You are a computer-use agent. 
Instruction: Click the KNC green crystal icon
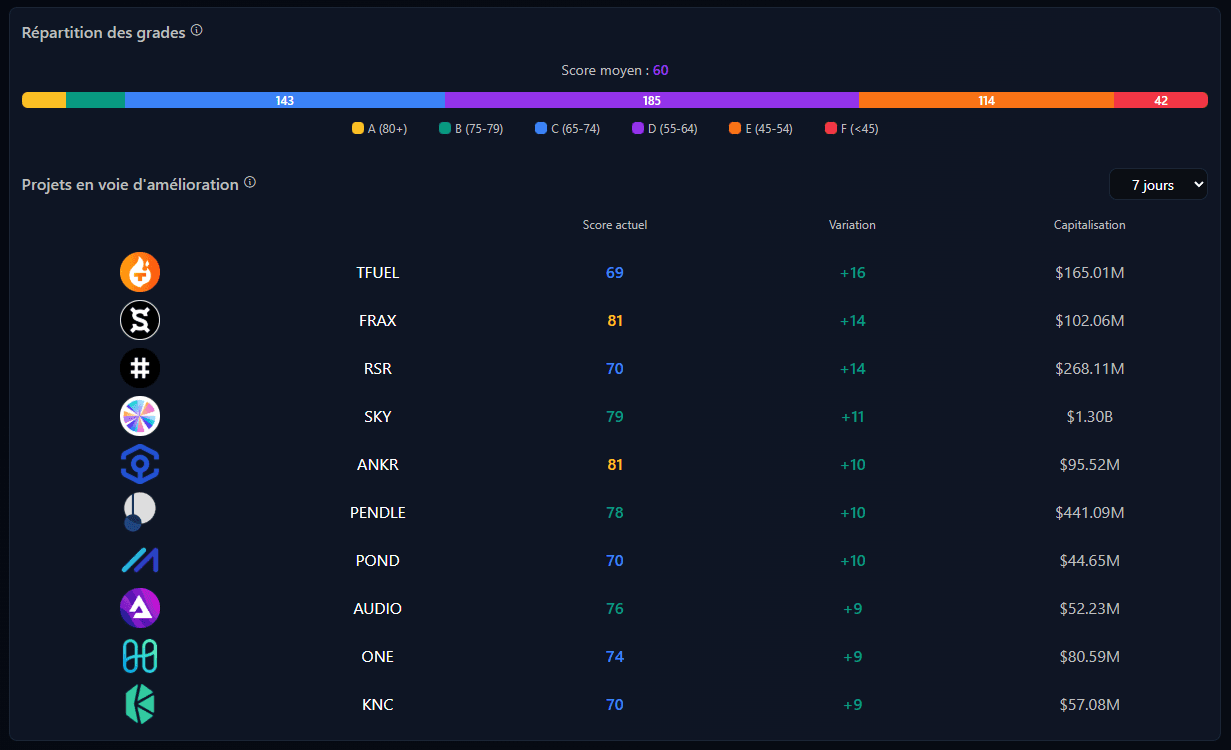pos(140,705)
